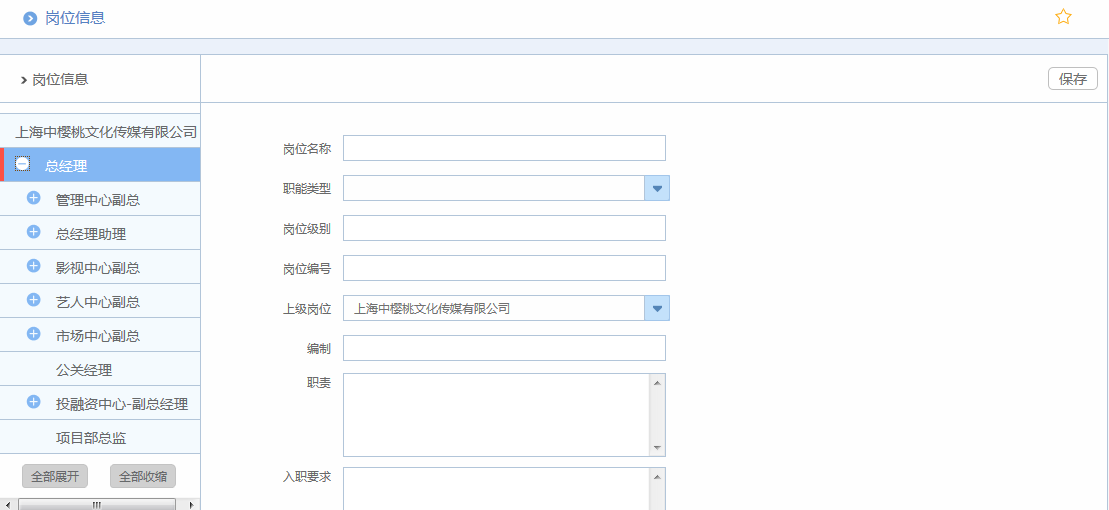Select 投融资中心-副总经理 in the tree
This screenshot has height=510, width=1109.
click(x=122, y=404)
